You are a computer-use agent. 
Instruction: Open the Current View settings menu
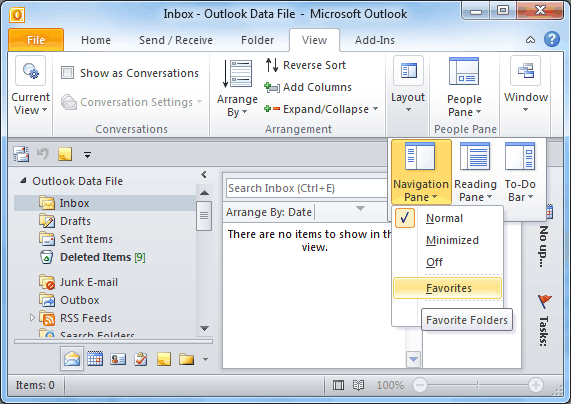[x=30, y=86]
